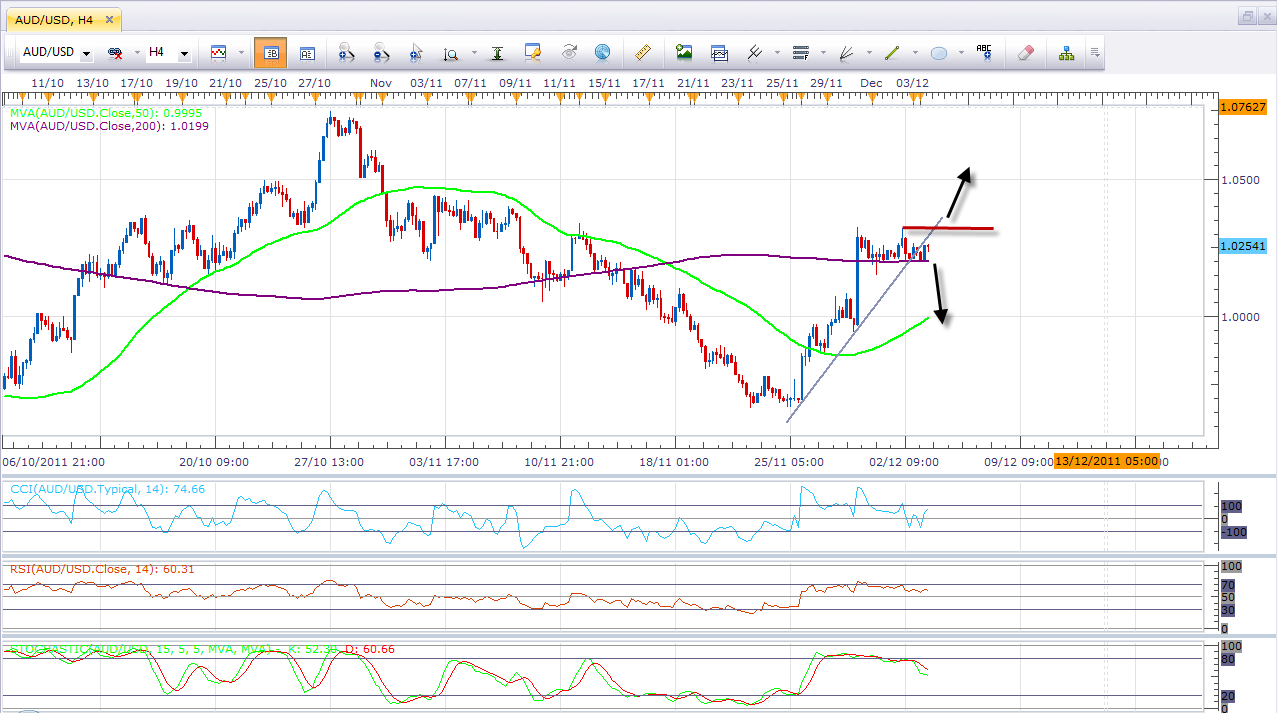This screenshot has height=713, width=1278.
Task: Select the Fibonacci levels tool
Action: (x=800, y=53)
